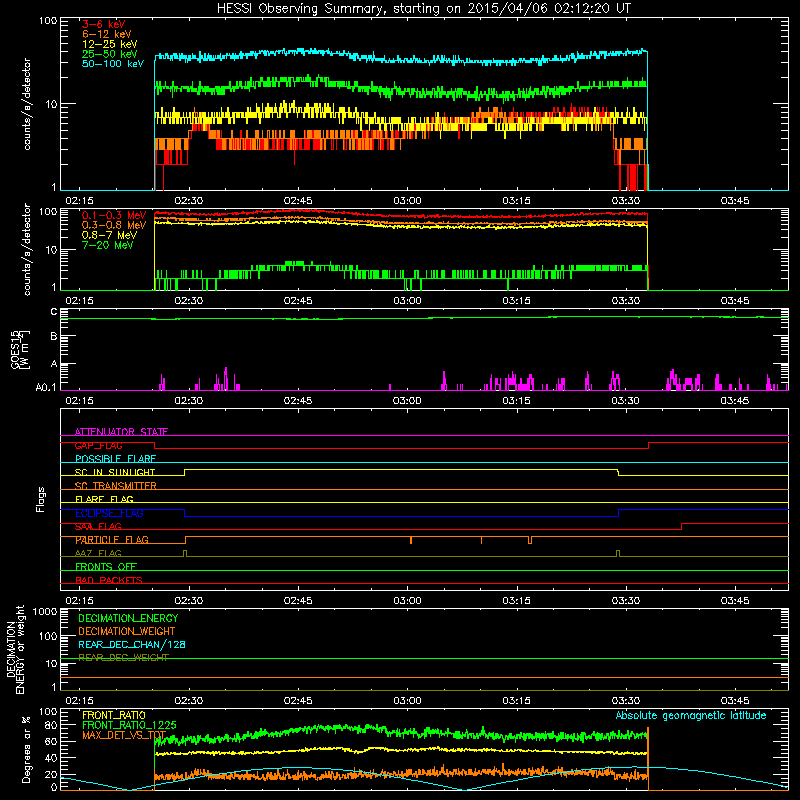This screenshot has width=800, height=800.
Task: Select the 3-6 keV legend label
Action: [104, 24]
